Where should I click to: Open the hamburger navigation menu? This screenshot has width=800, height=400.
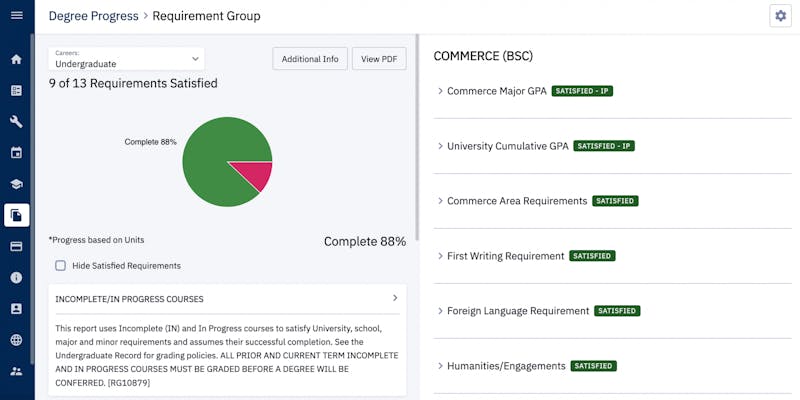pyautogui.click(x=16, y=16)
